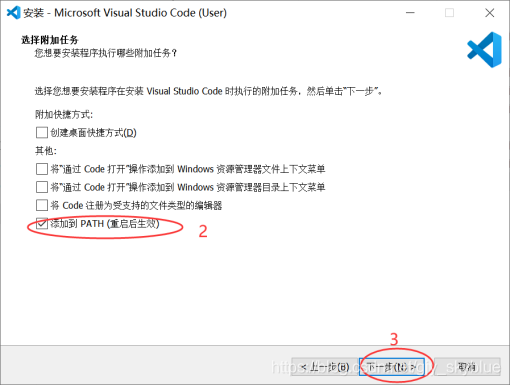Viewport: 511px width, 386px height.
Task: Check register Code as supported file editor
Action: (x=42, y=205)
